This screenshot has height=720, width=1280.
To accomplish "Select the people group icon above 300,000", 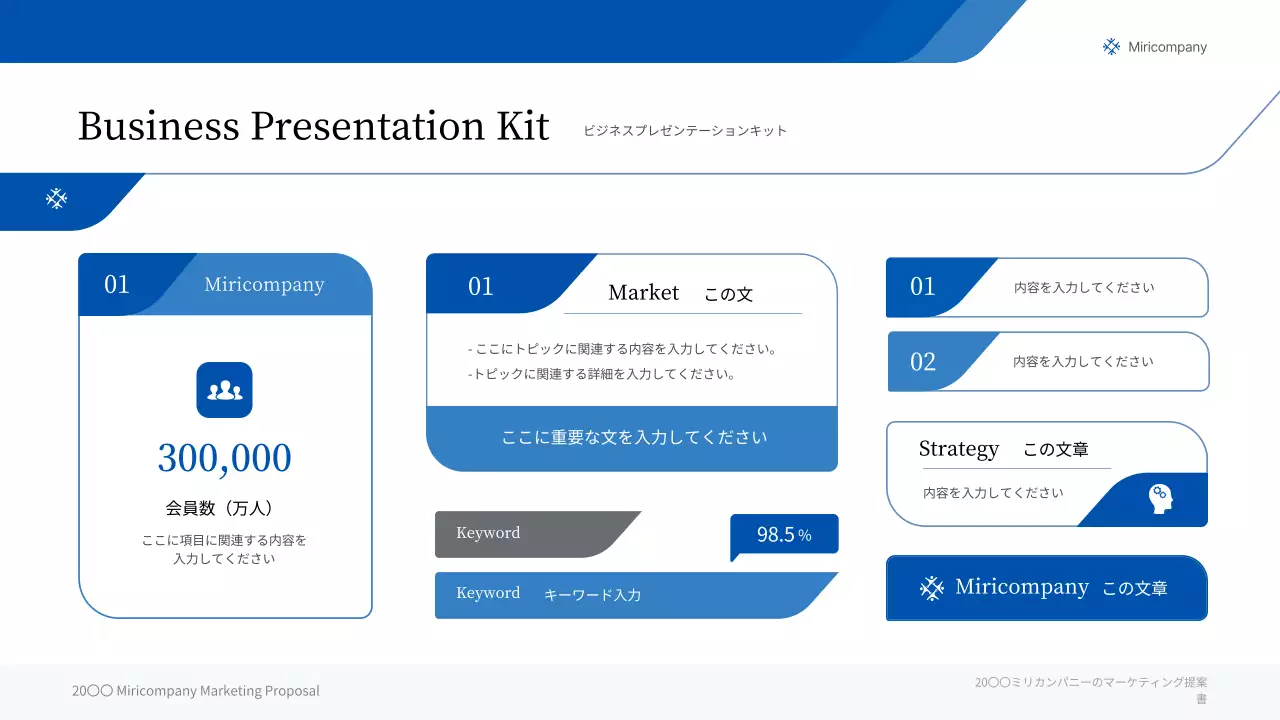I will click(x=225, y=390).
